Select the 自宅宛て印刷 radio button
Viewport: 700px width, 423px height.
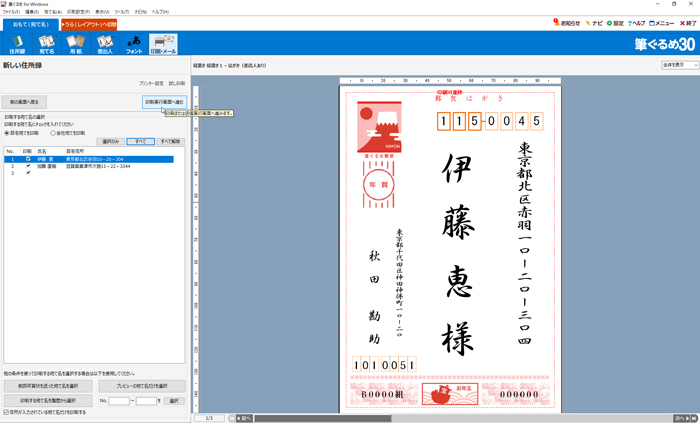click(x=7, y=132)
